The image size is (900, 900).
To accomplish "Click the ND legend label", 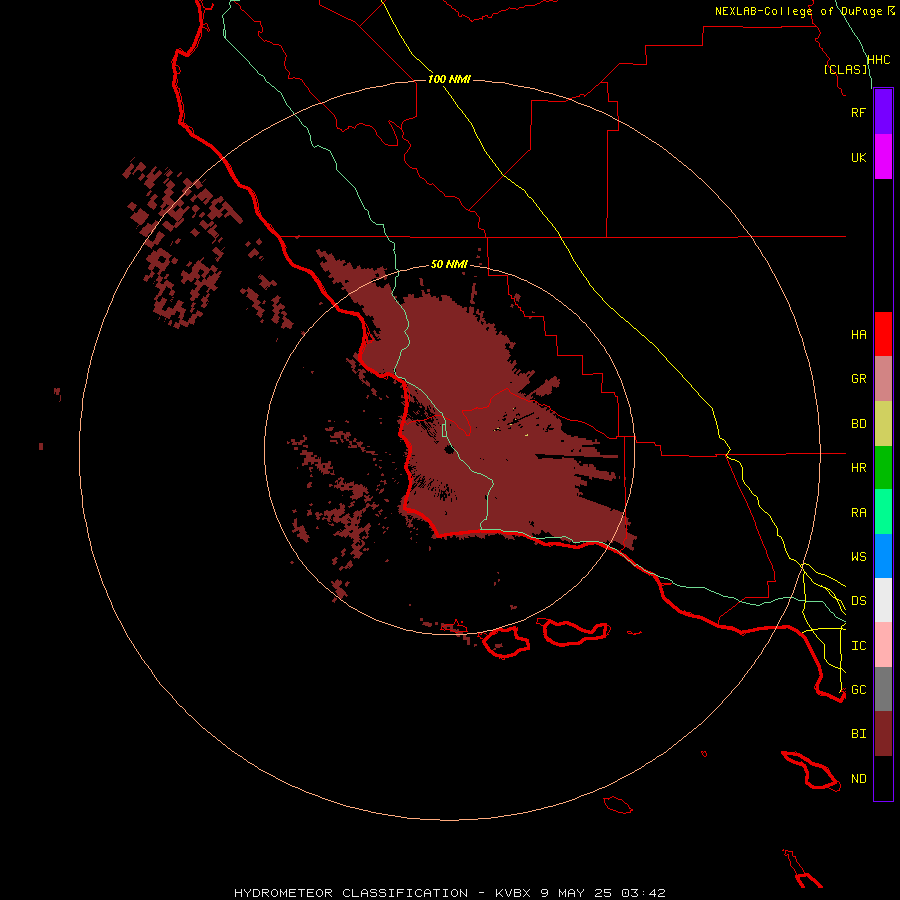I will tap(858, 779).
